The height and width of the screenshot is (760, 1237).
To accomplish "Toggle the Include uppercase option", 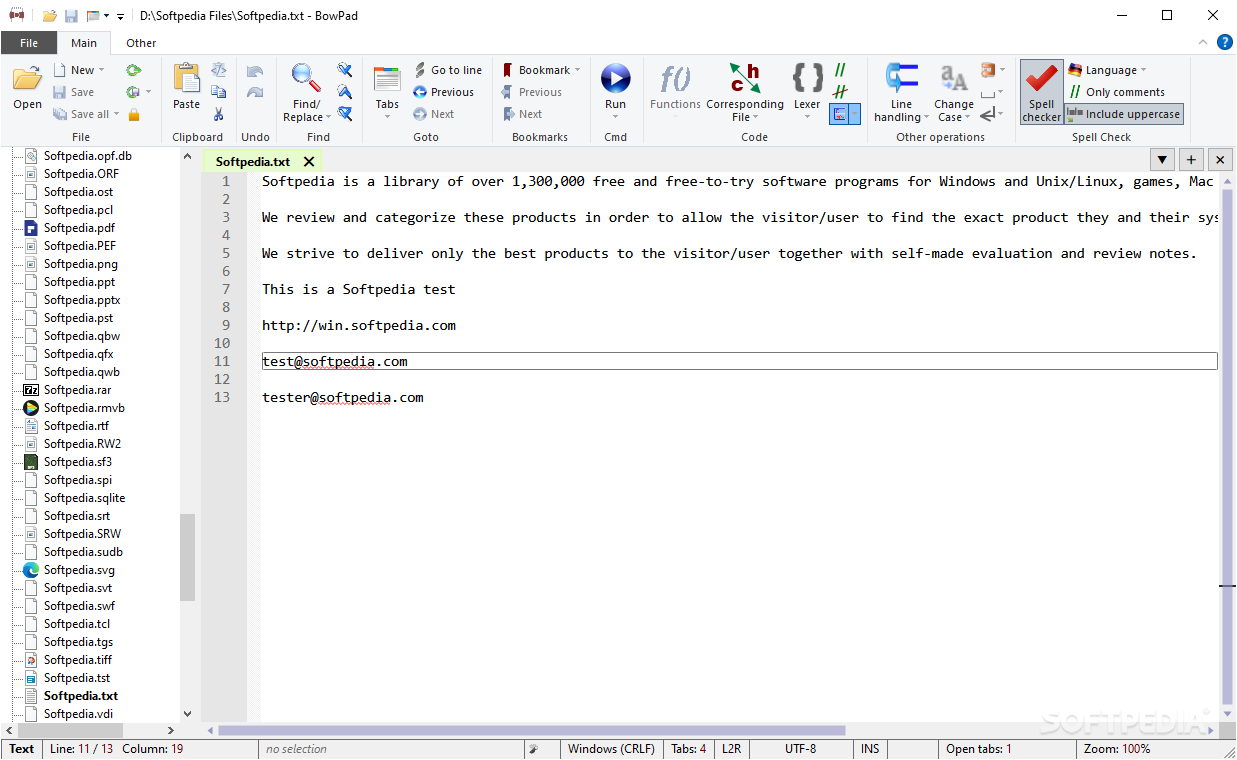I will pyautogui.click(x=1124, y=114).
